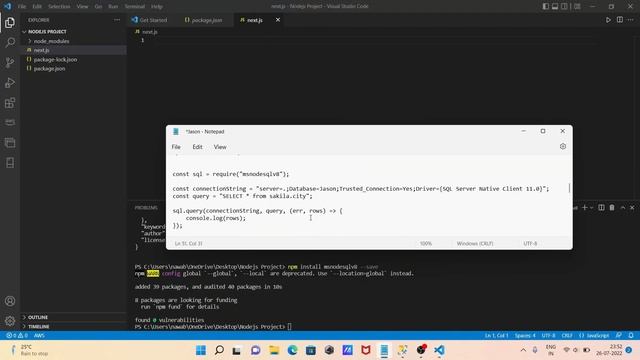
Task: Run the file with the editor play button
Action: (608, 20)
